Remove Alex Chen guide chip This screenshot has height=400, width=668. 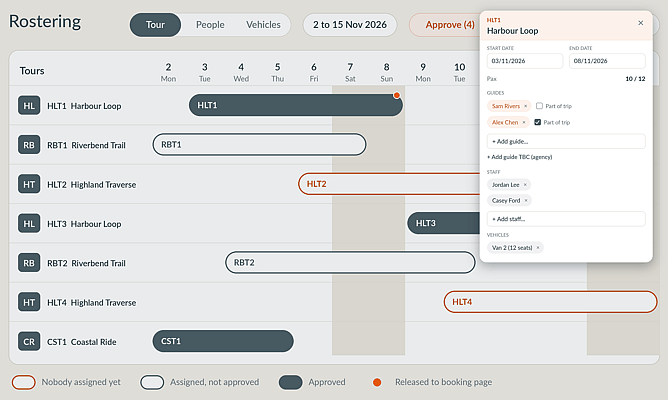(524, 122)
